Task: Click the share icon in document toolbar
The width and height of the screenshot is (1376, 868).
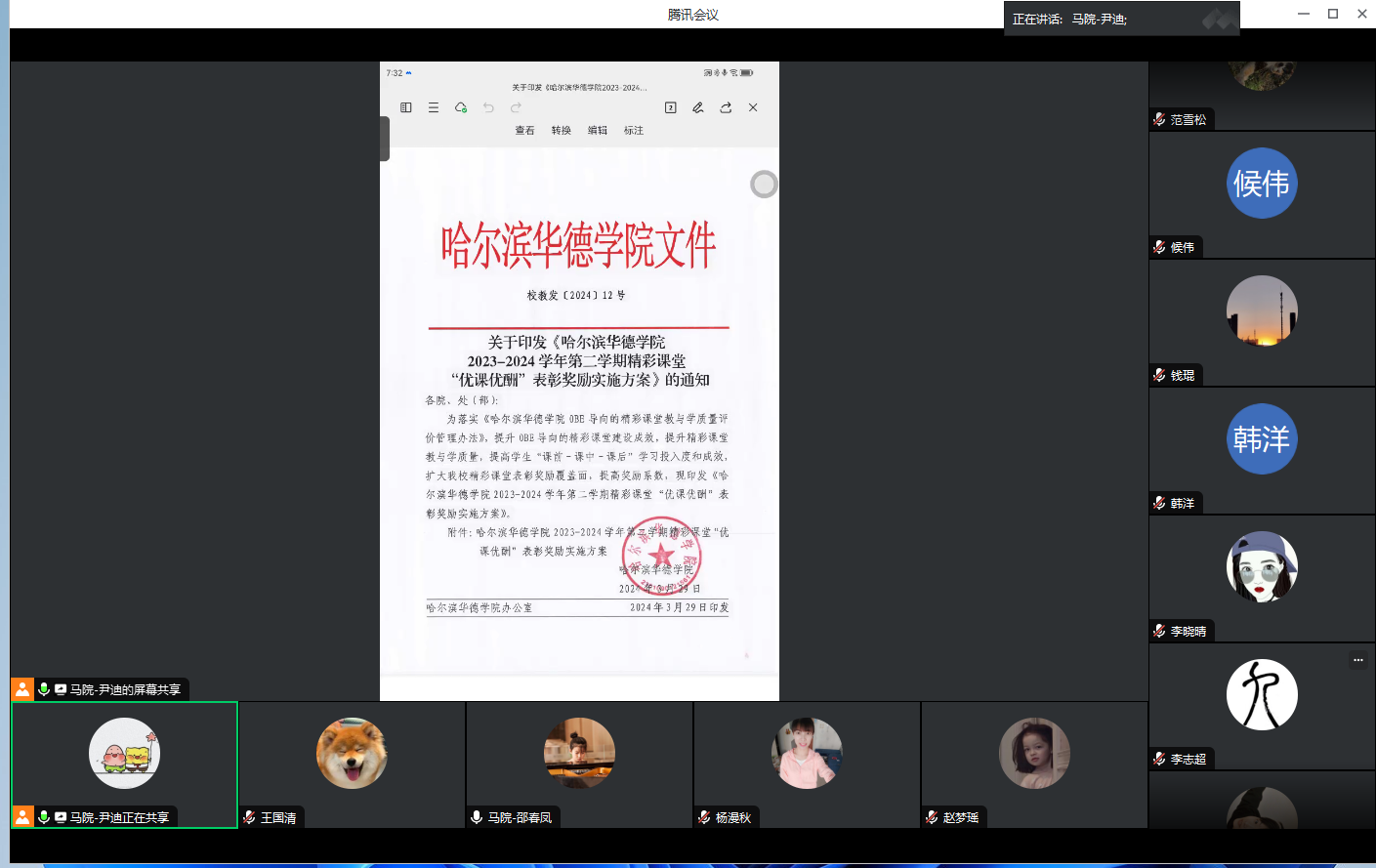Action: point(726,107)
